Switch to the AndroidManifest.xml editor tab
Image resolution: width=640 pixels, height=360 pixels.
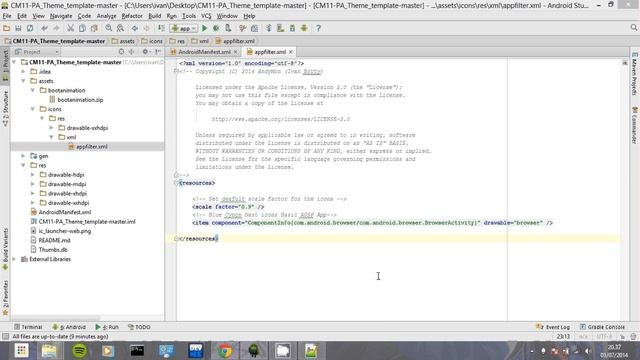(204, 52)
